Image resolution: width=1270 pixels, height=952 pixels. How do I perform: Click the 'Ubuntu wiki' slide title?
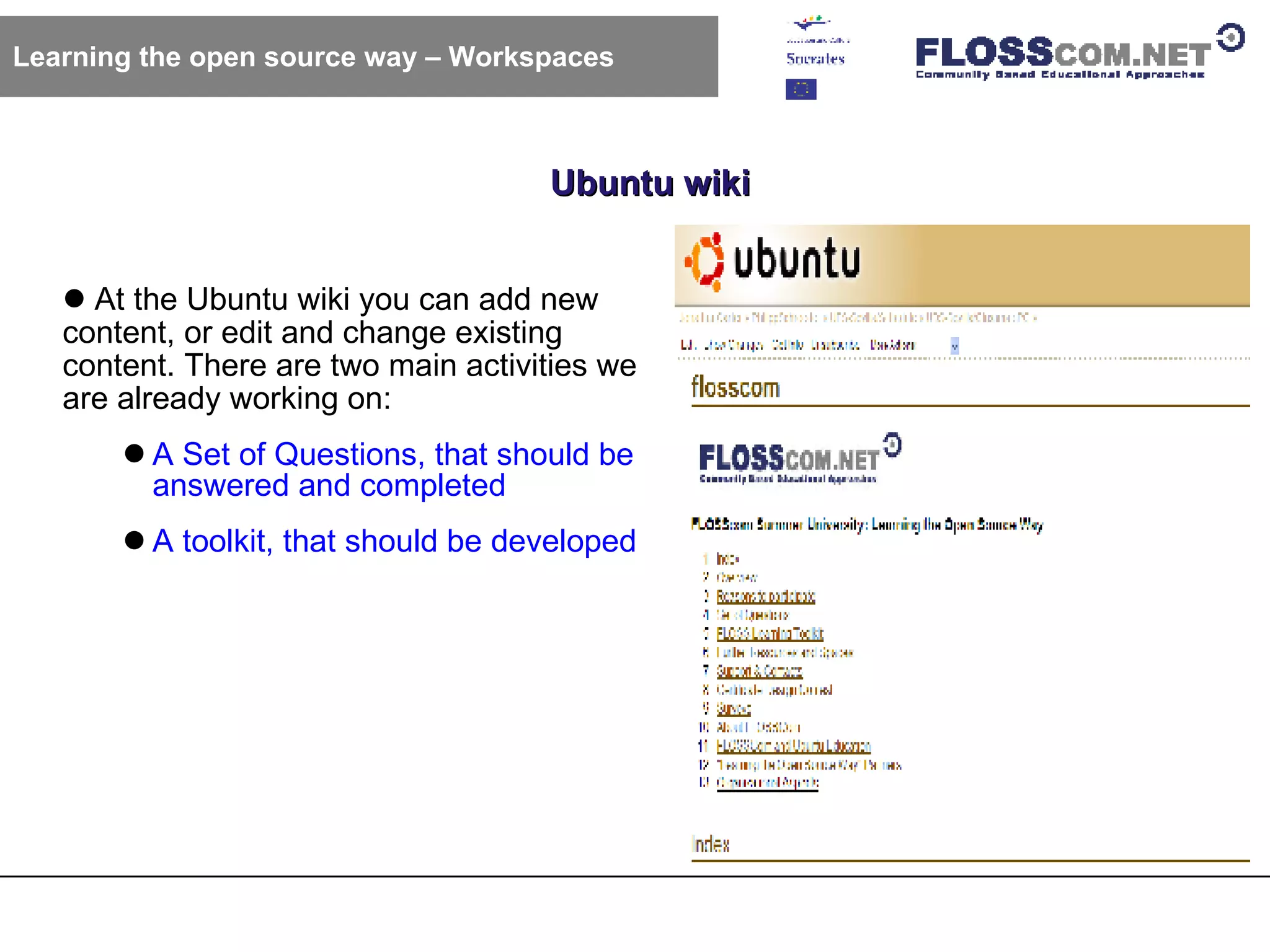coord(651,183)
